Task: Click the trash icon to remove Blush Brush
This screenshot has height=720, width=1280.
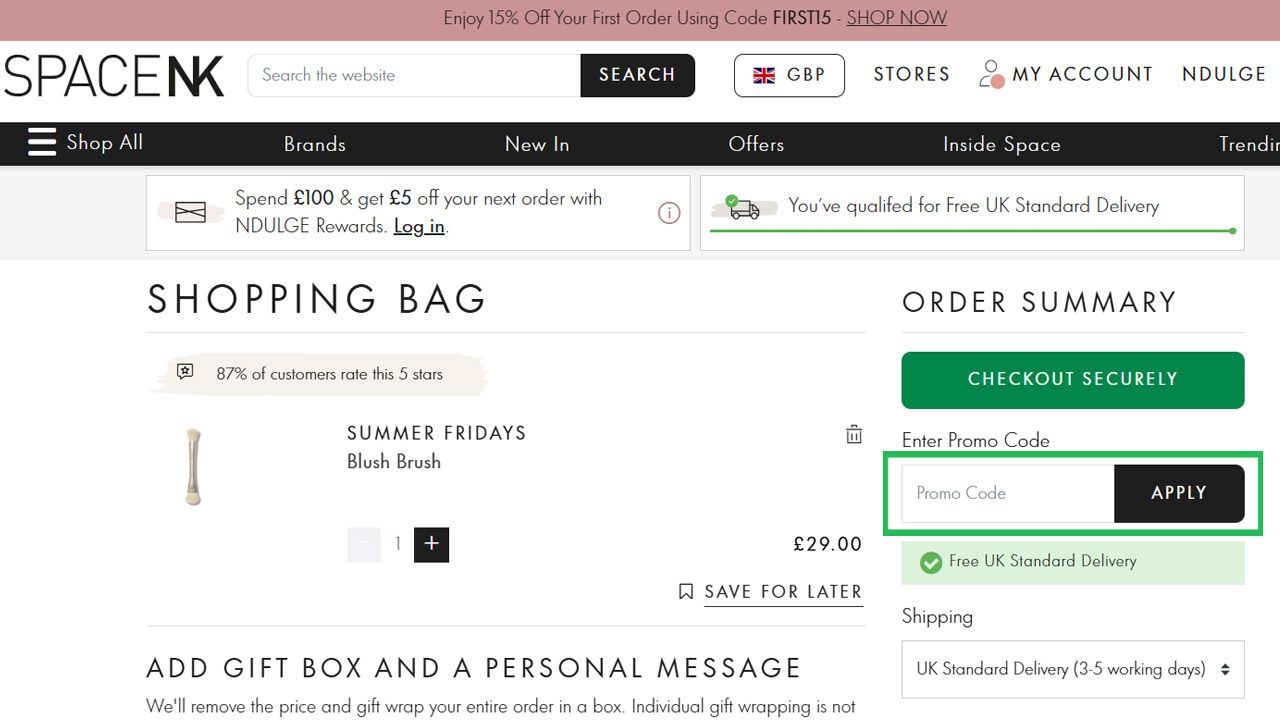Action: (x=854, y=434)
